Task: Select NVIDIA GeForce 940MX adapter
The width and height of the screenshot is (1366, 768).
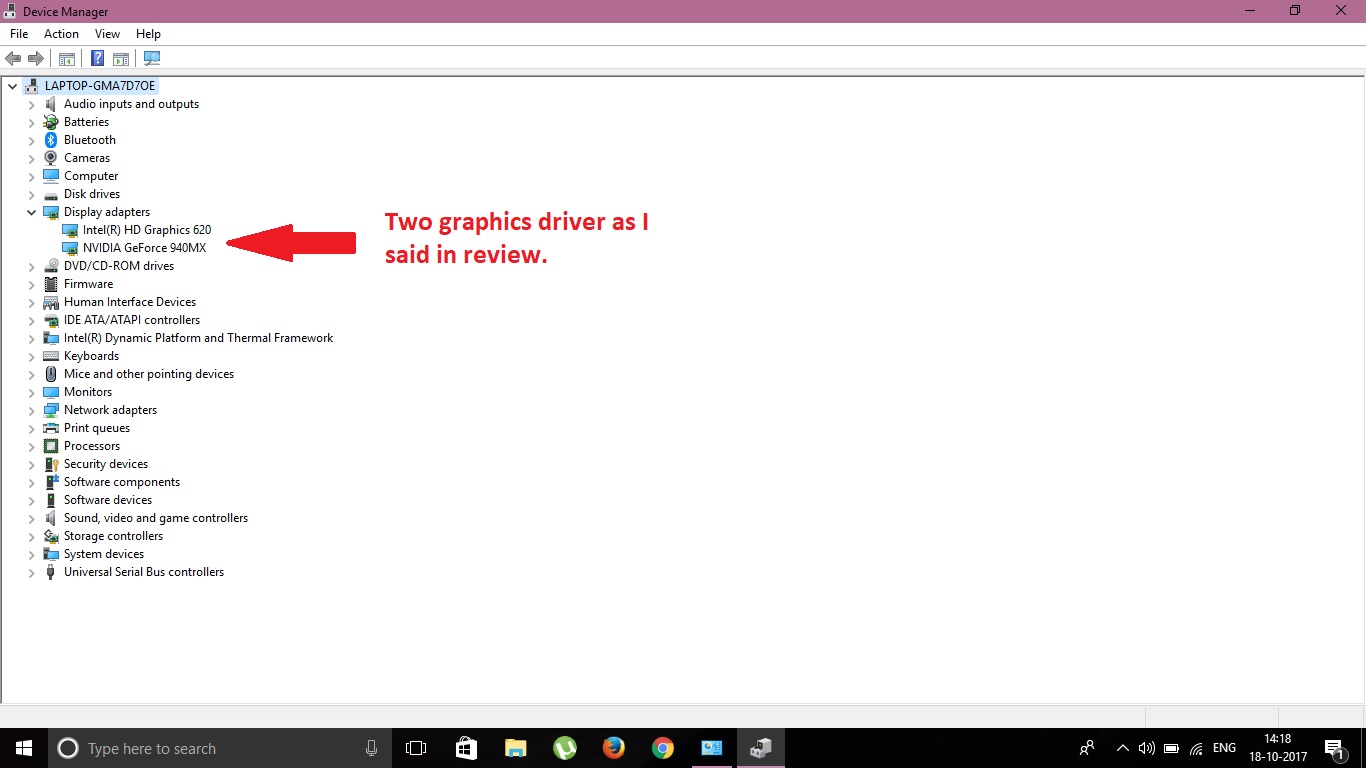Action: pyautogui.click(x=144, y=248)
